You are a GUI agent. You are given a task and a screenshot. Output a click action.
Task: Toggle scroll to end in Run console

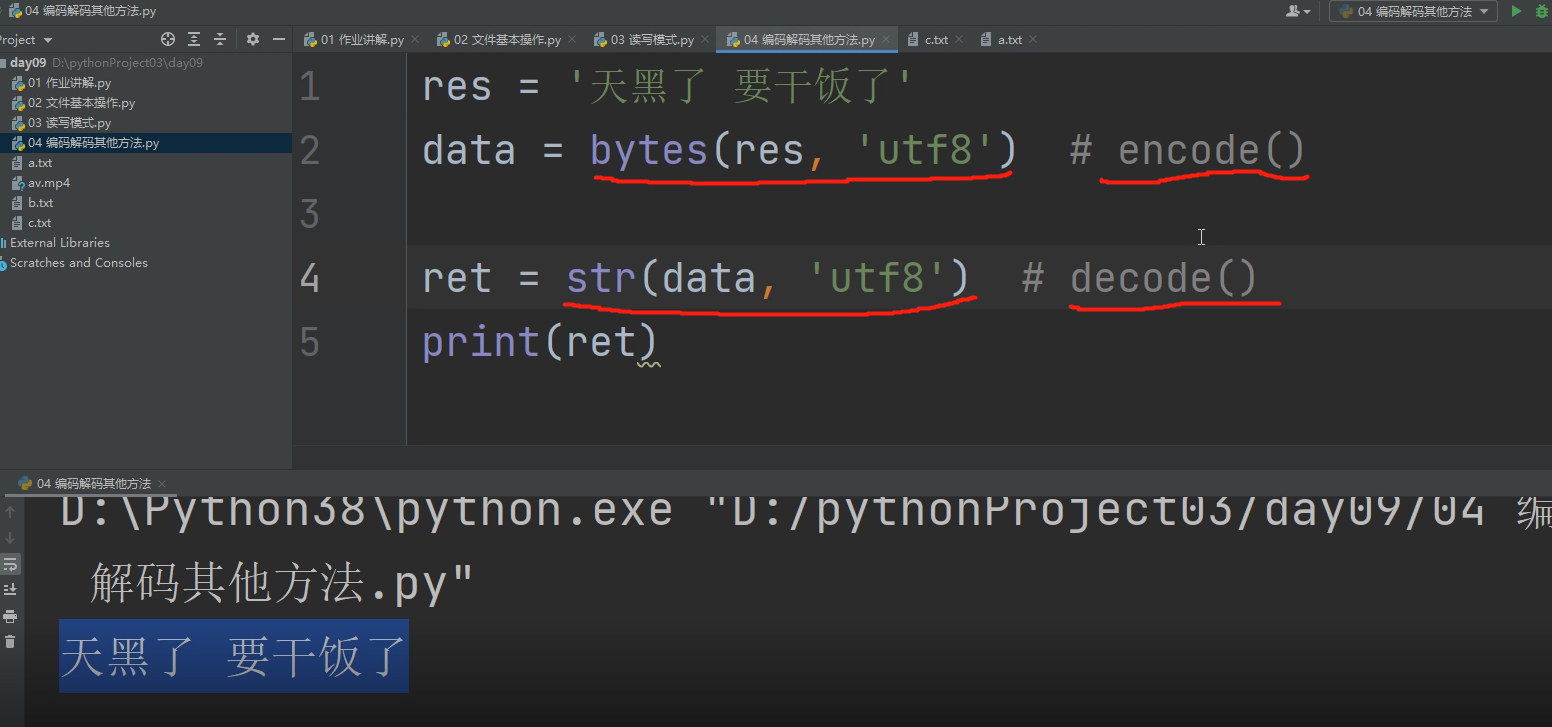click(x=10, y=590)
